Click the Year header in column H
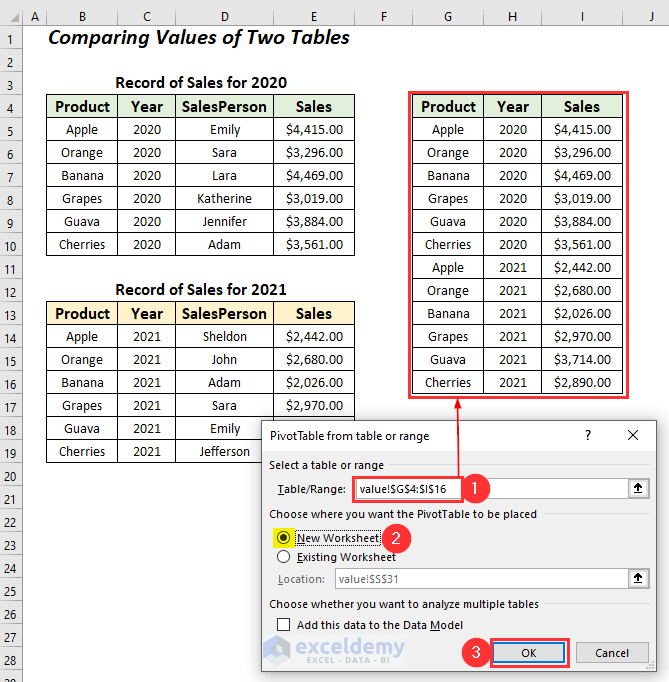The width and height of the screenshot is (669, 682). click(513, 106)
